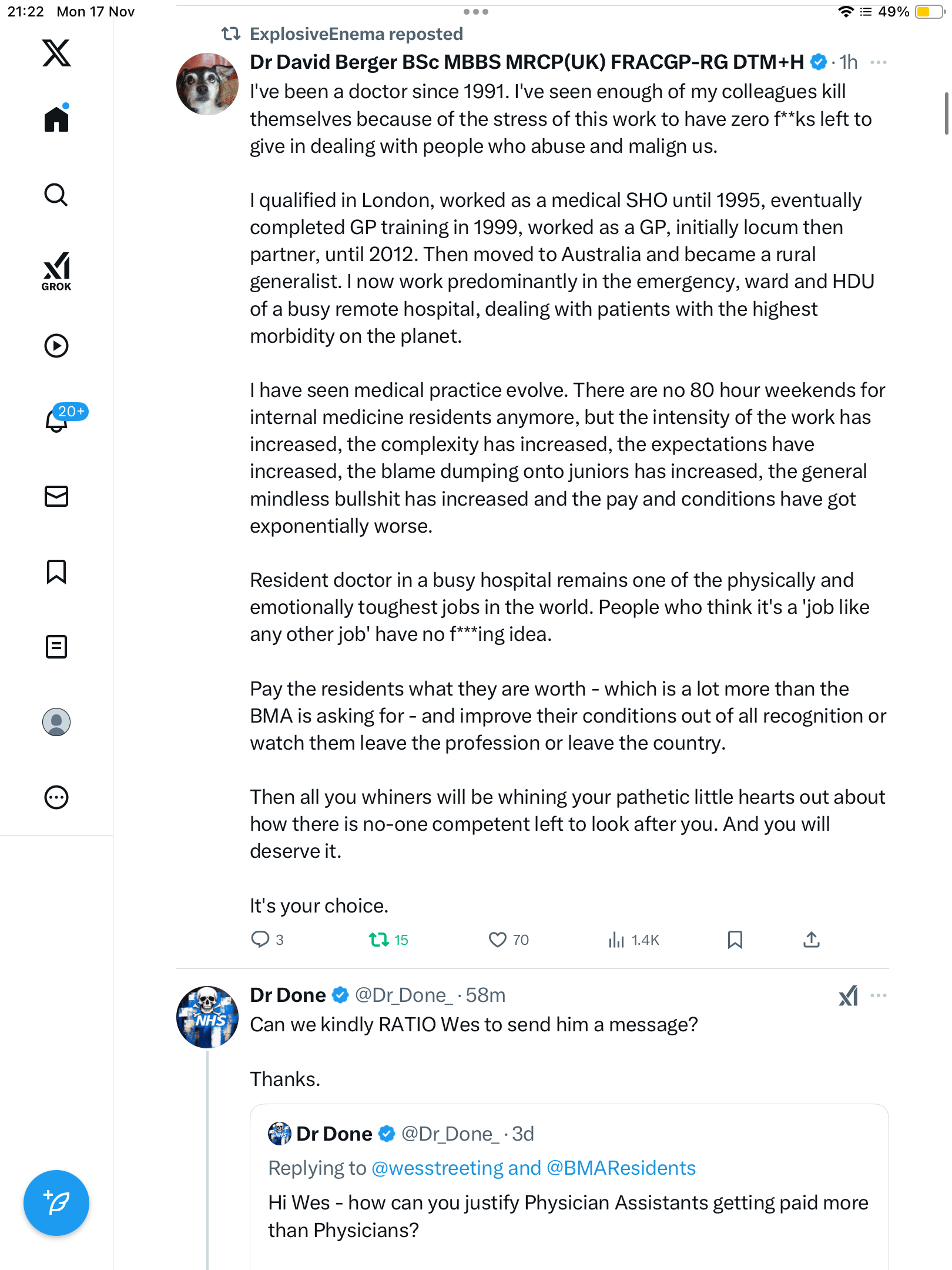Open the Lists sidebar icon

point(56,647)
